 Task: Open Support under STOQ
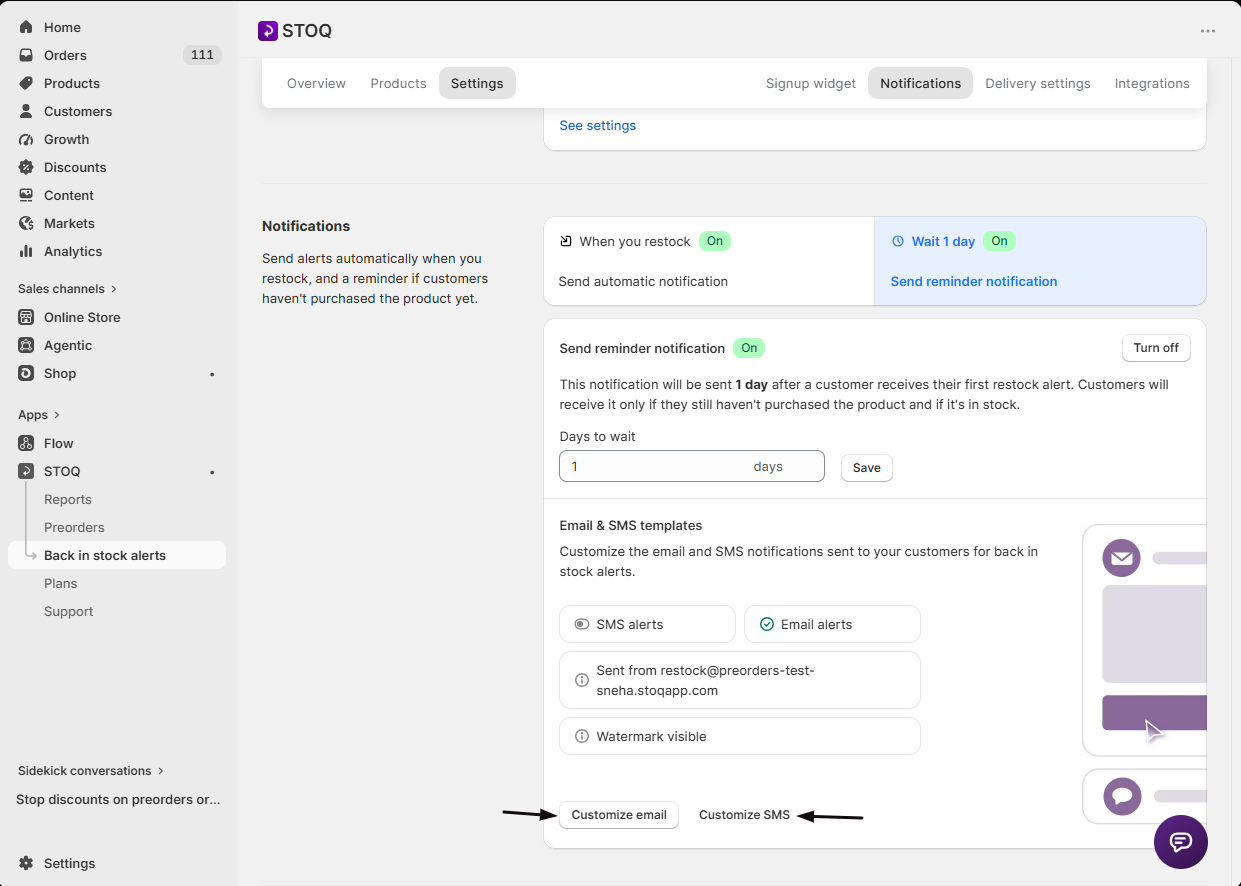coord(69,611)
